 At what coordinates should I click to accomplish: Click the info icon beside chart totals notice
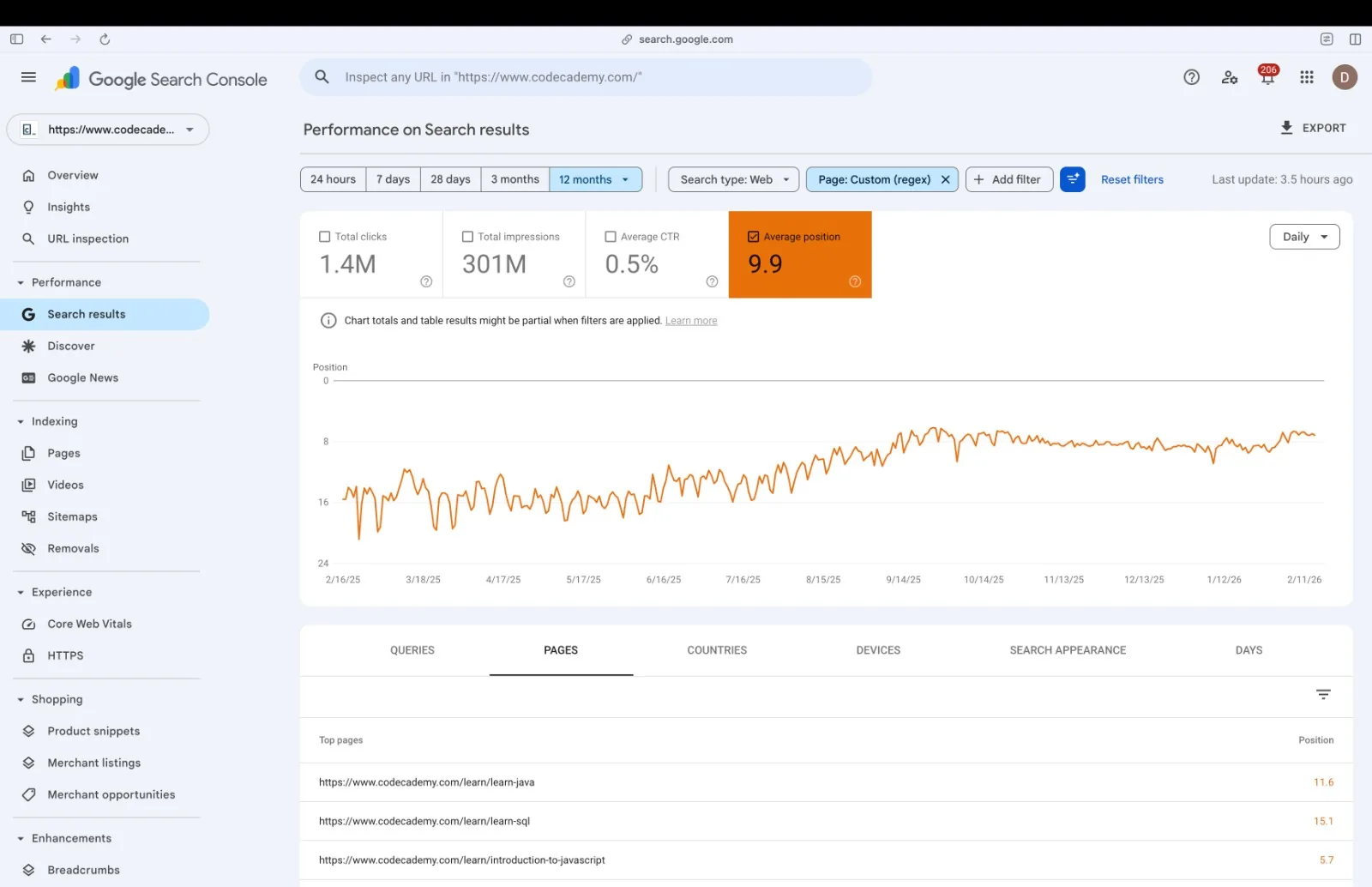tap(328, 321)
